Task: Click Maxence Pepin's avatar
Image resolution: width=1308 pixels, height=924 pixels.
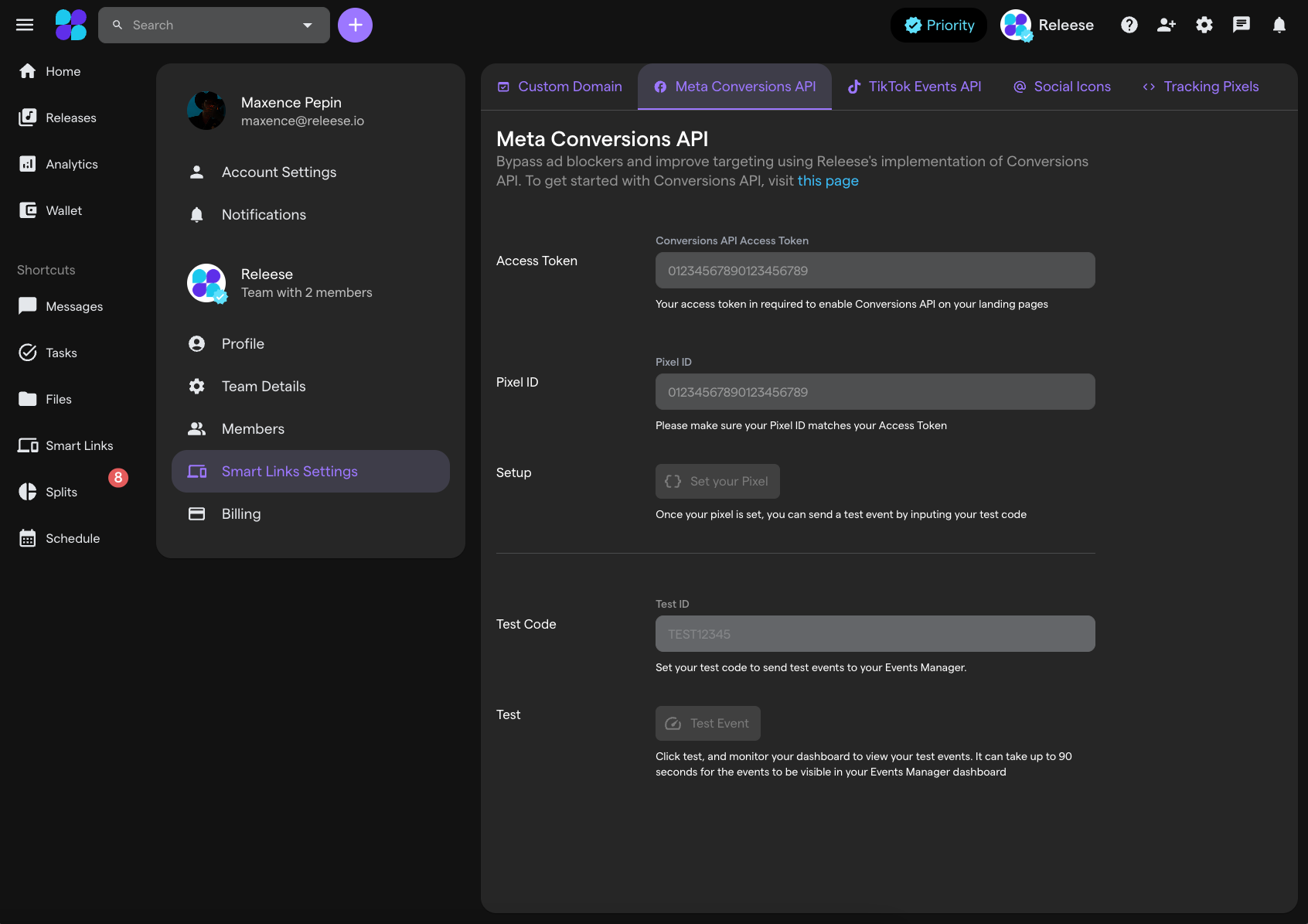Action: (206, 111)
